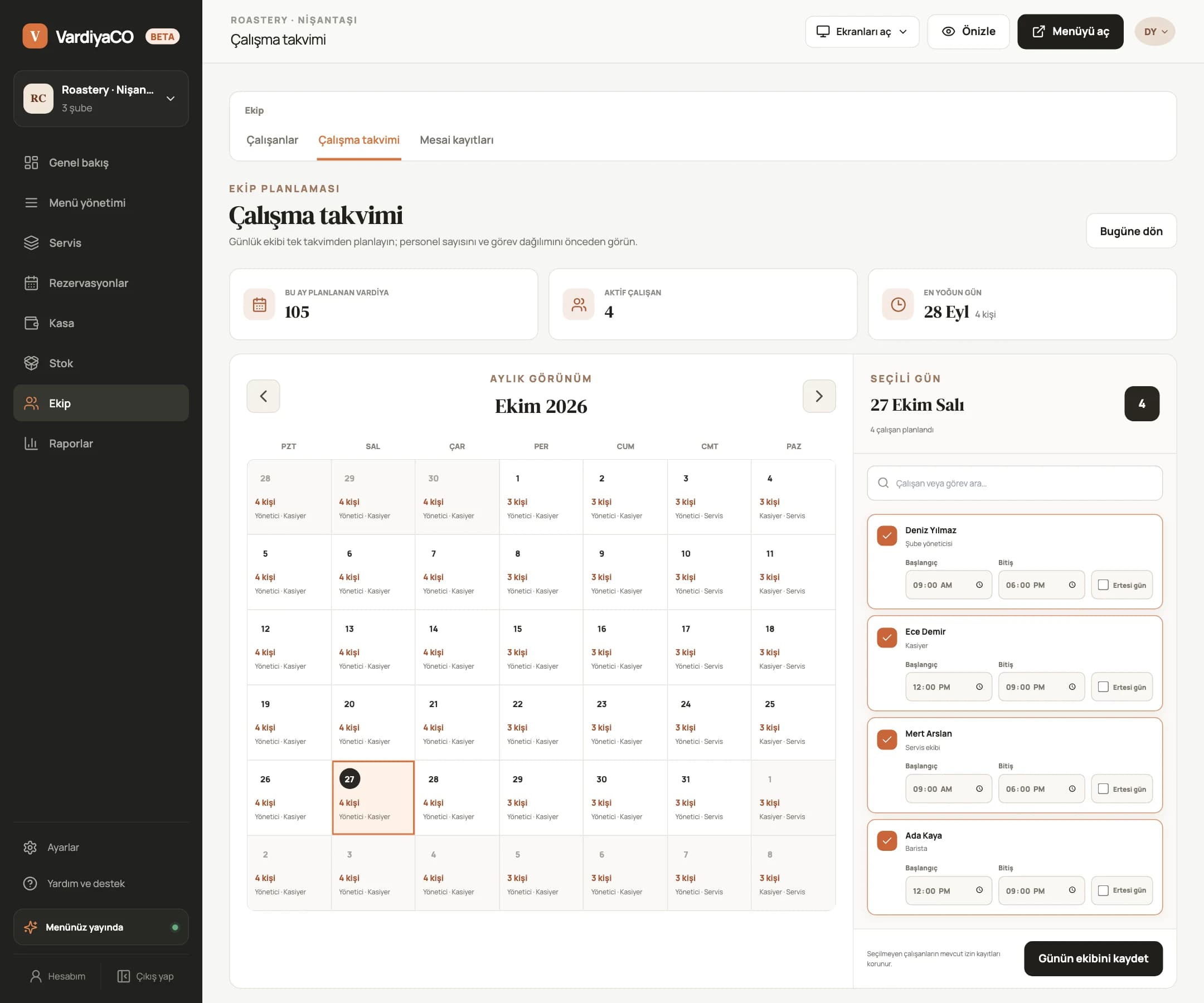This screenshot has width=1204, height=1003.
Task: Switch to the Mesai kayıtları tab
Action: coord(457,140)
